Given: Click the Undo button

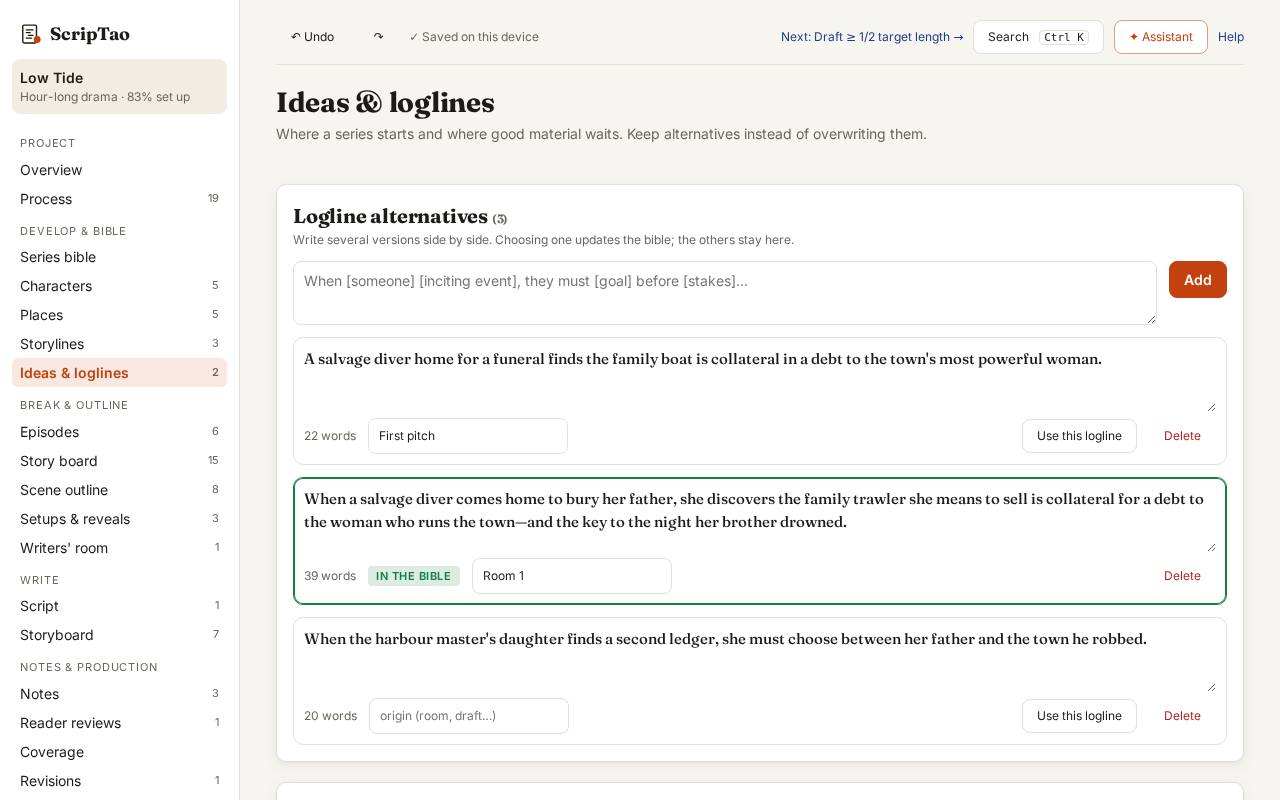Looking at the screenshot, I should tap(313, 37).
